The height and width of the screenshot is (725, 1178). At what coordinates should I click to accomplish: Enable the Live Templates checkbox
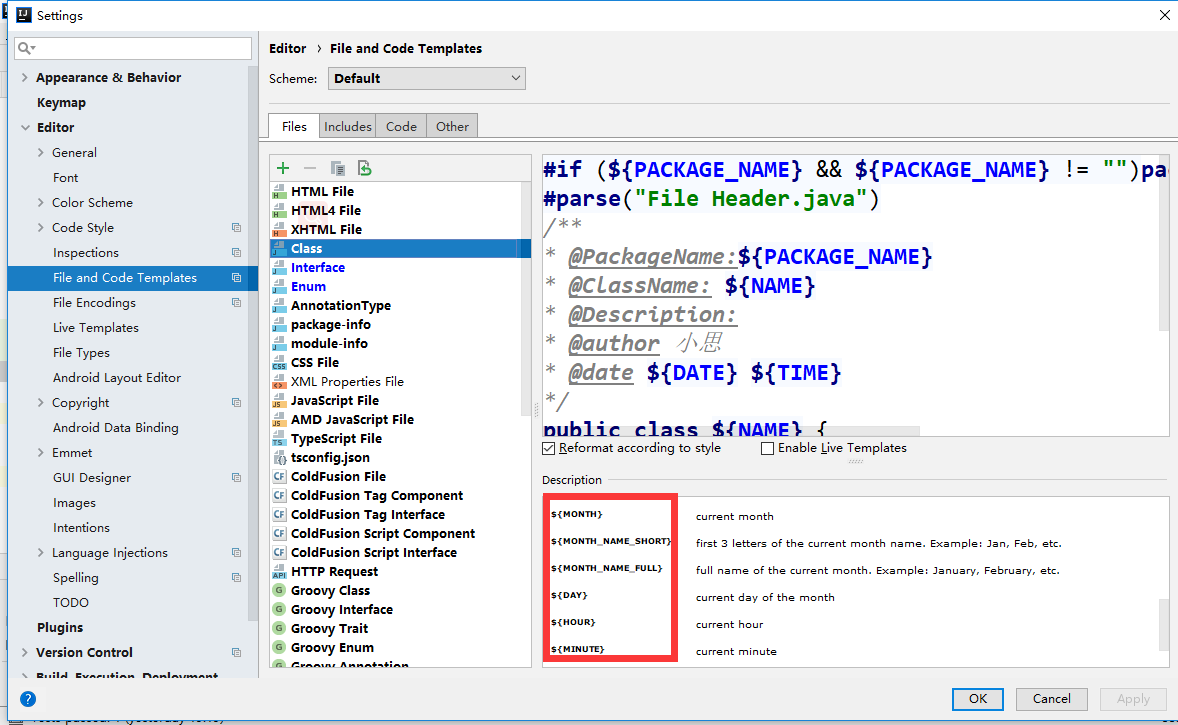tap(767, 449)
